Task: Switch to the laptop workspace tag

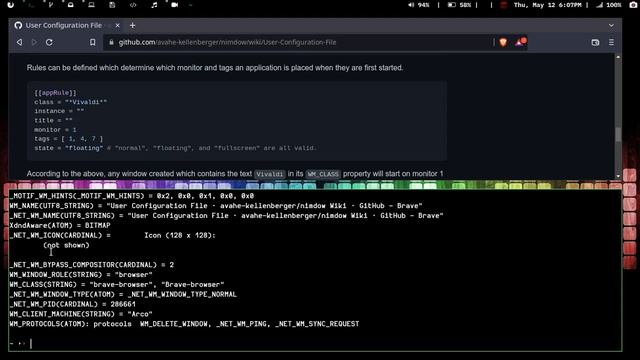Action: coord(91,5)
